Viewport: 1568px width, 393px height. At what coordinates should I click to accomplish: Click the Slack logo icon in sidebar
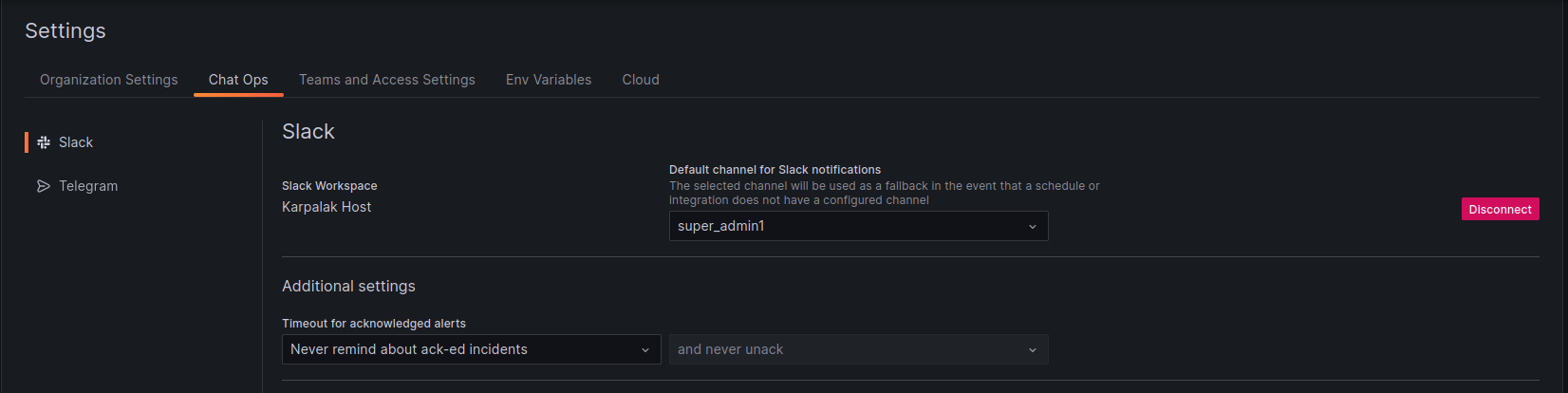(44, 142)
